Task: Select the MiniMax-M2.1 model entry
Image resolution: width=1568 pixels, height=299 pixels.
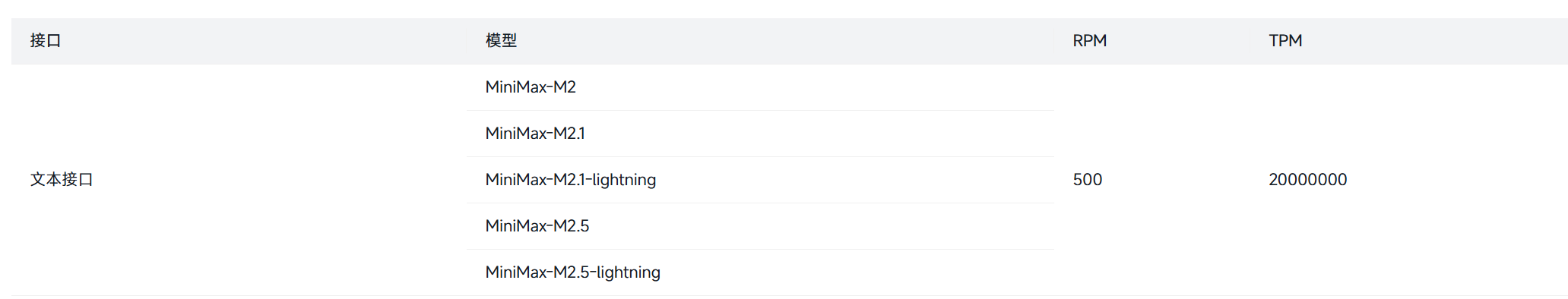Action: point(535,134)
